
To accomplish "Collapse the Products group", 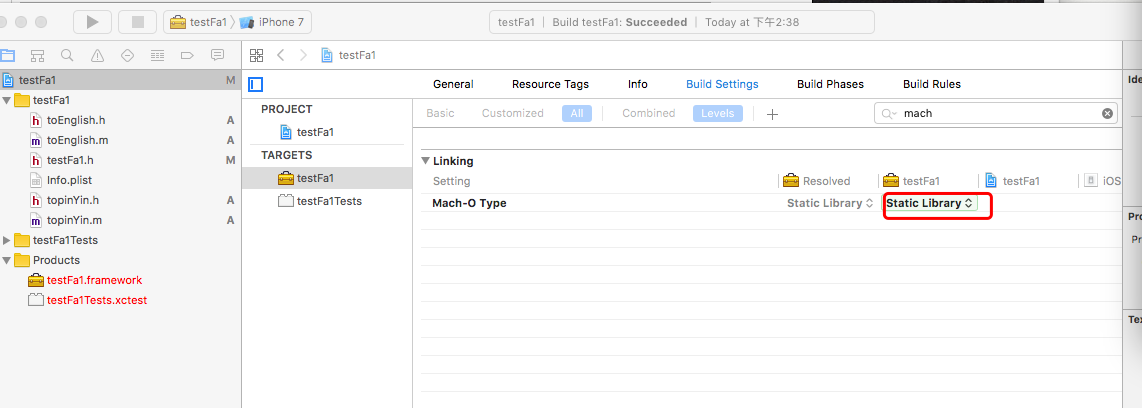I will [7, 260].
